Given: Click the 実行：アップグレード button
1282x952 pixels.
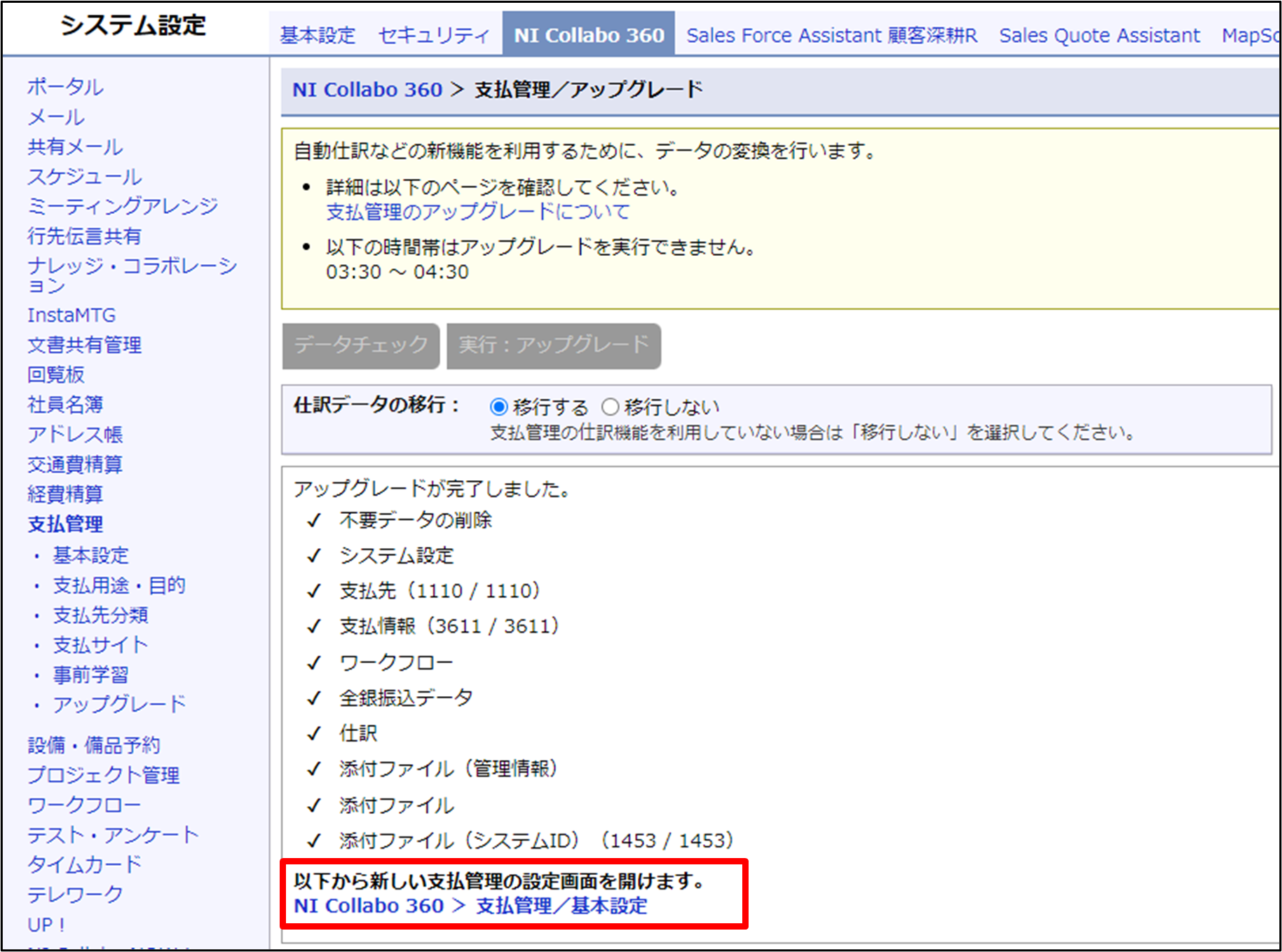Looking at the screenshot, I should [x=554, y=346].
